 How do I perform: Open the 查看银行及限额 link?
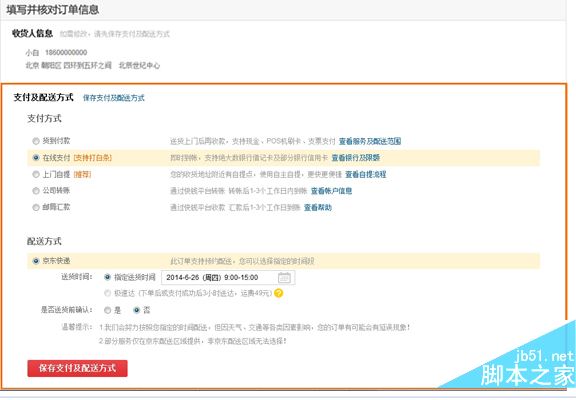(356, 158)
